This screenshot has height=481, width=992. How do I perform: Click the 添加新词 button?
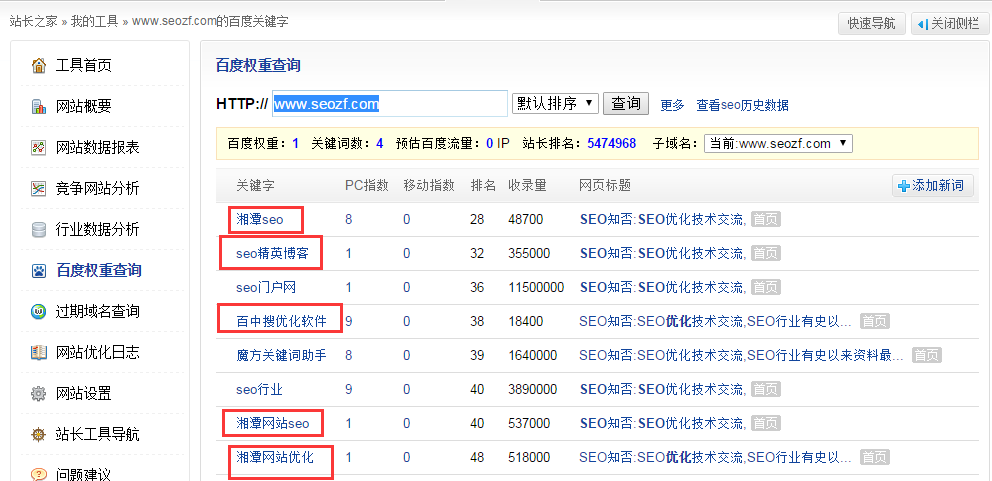933,186
